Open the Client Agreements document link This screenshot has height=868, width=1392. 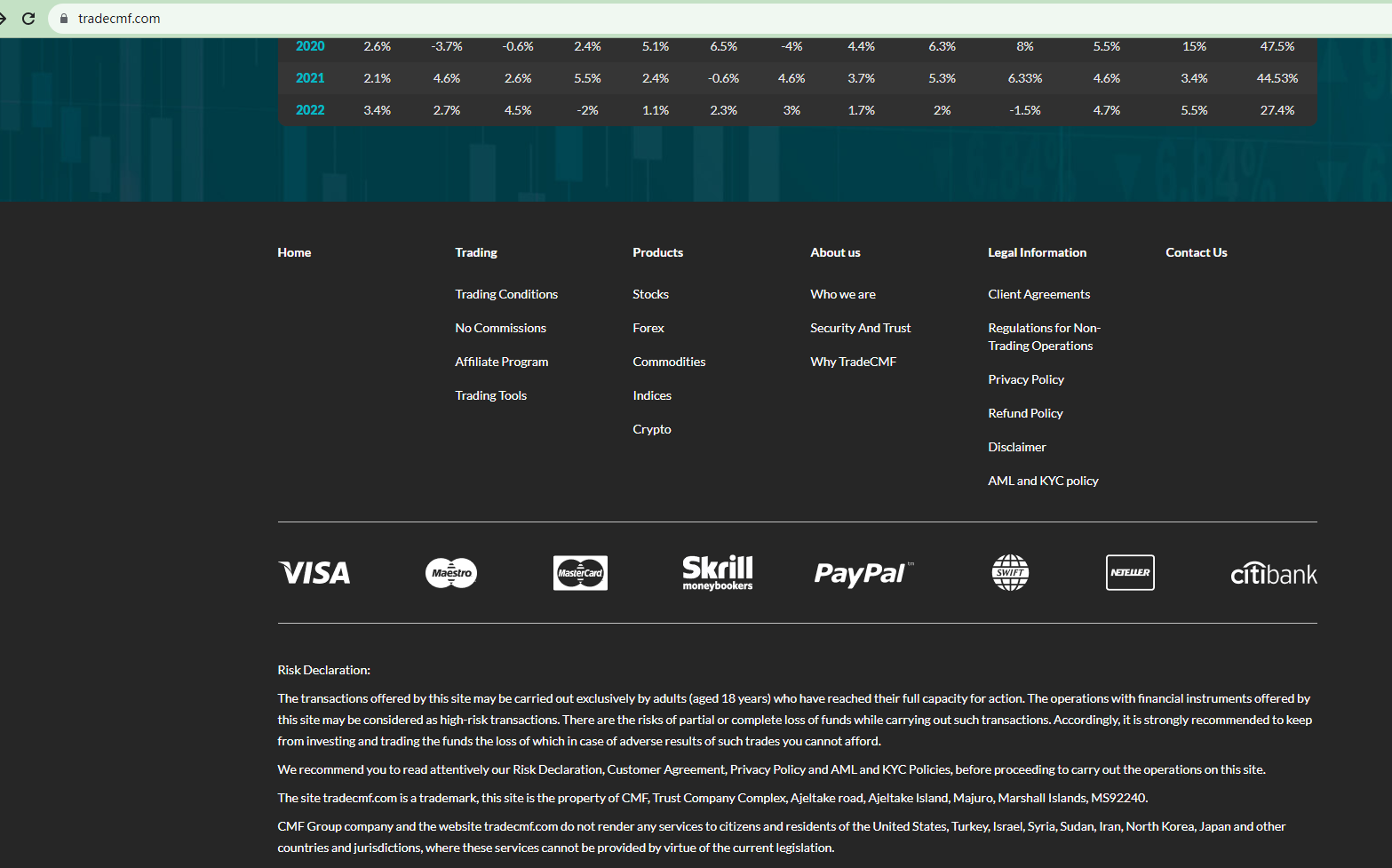pyautogui.click(x=1039, y=294)
